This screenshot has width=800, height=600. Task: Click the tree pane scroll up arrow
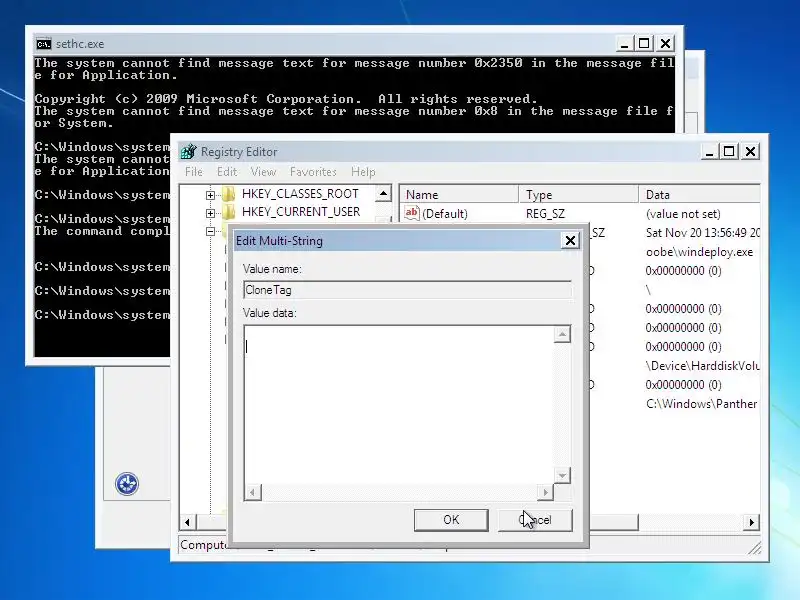click(x=383, y=193)
